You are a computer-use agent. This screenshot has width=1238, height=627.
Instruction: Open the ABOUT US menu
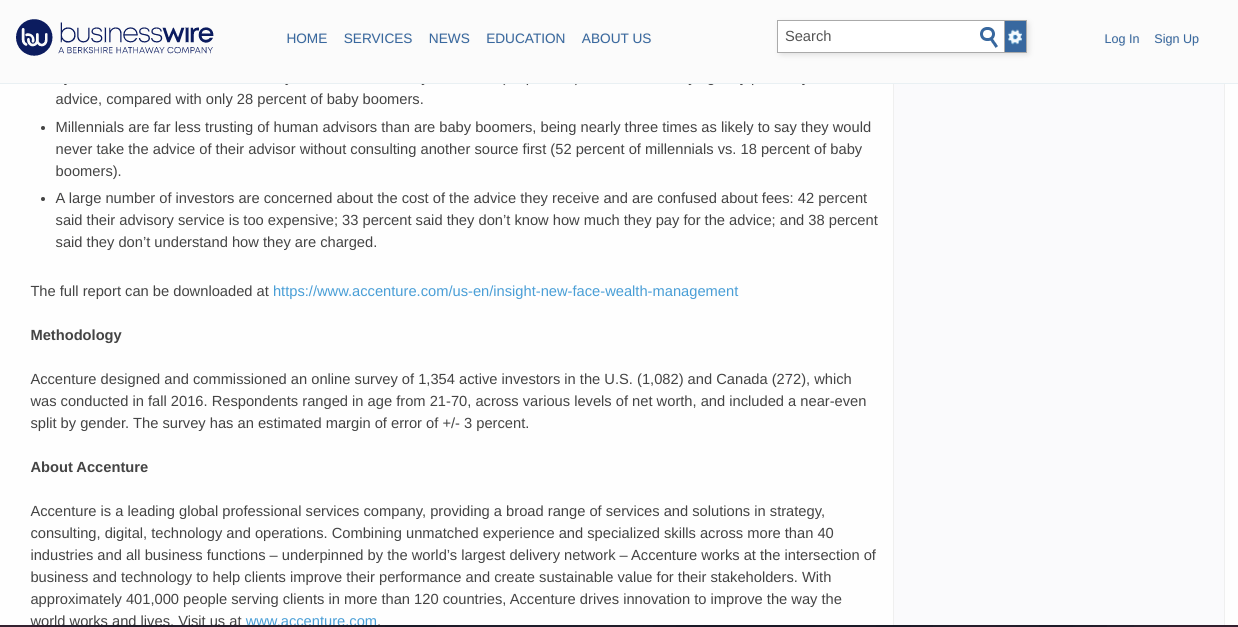(x=616, y=38)
